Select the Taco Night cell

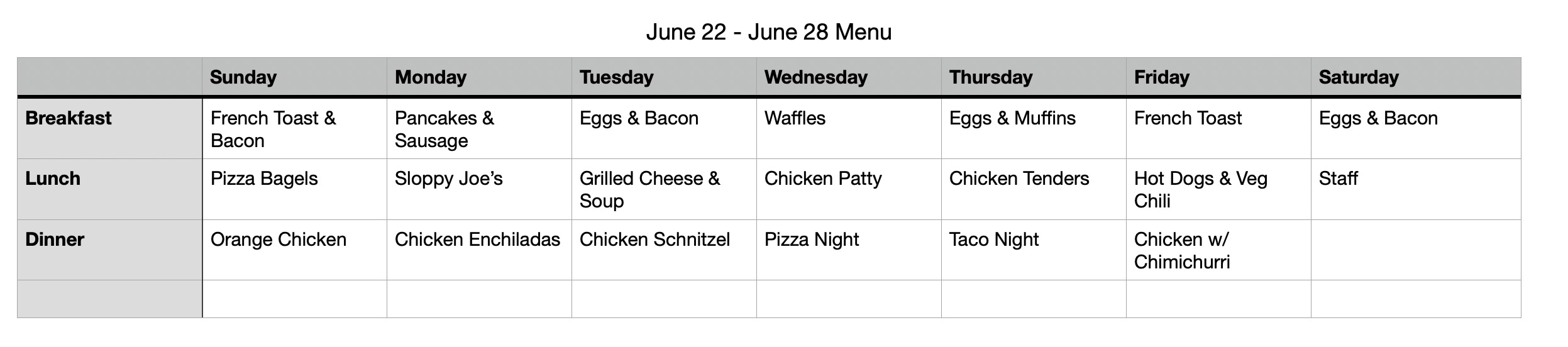tap(1034, 250)
